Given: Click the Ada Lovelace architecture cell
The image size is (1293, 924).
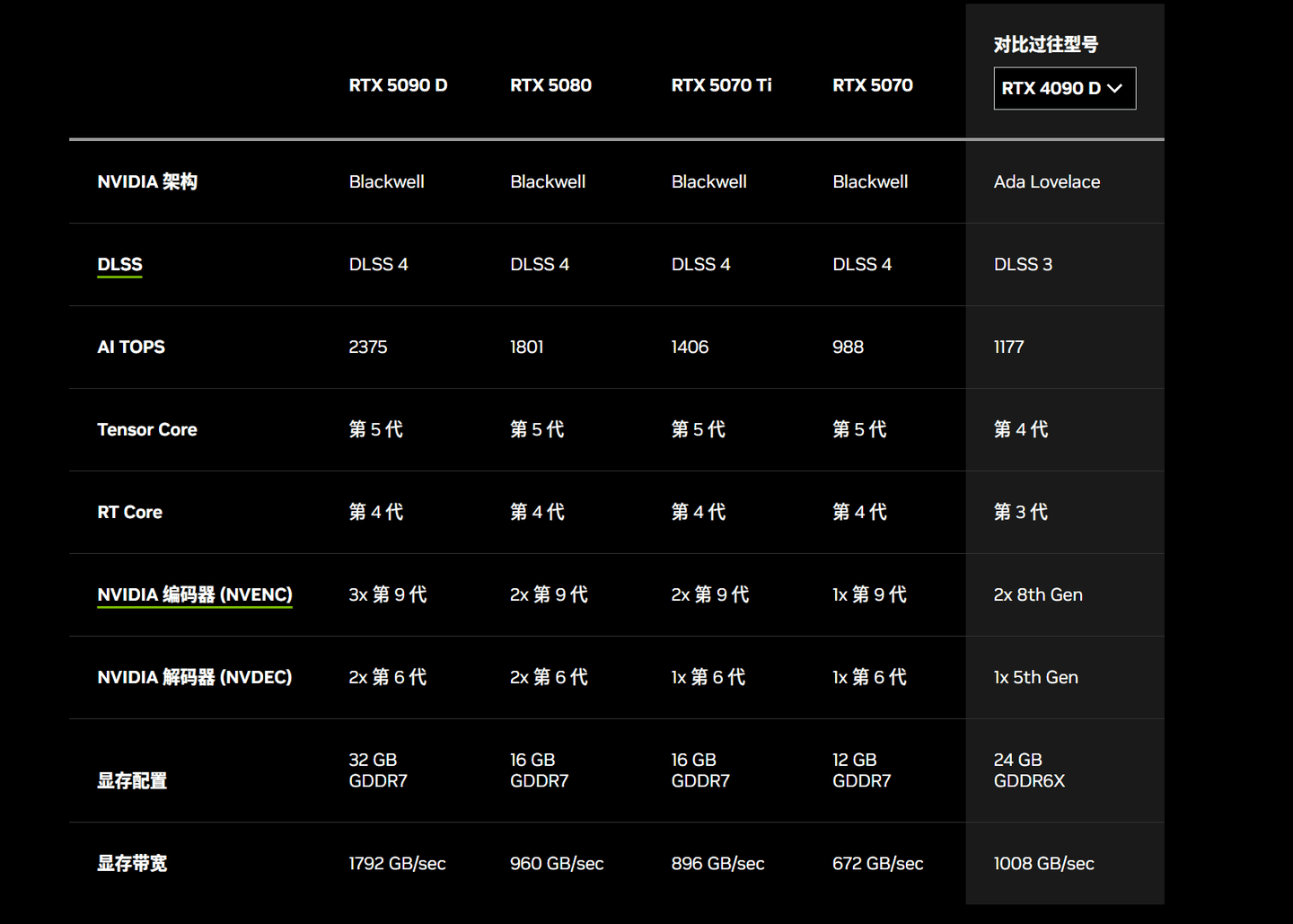Looking at the screenshot, I should tap(1047, 181).
